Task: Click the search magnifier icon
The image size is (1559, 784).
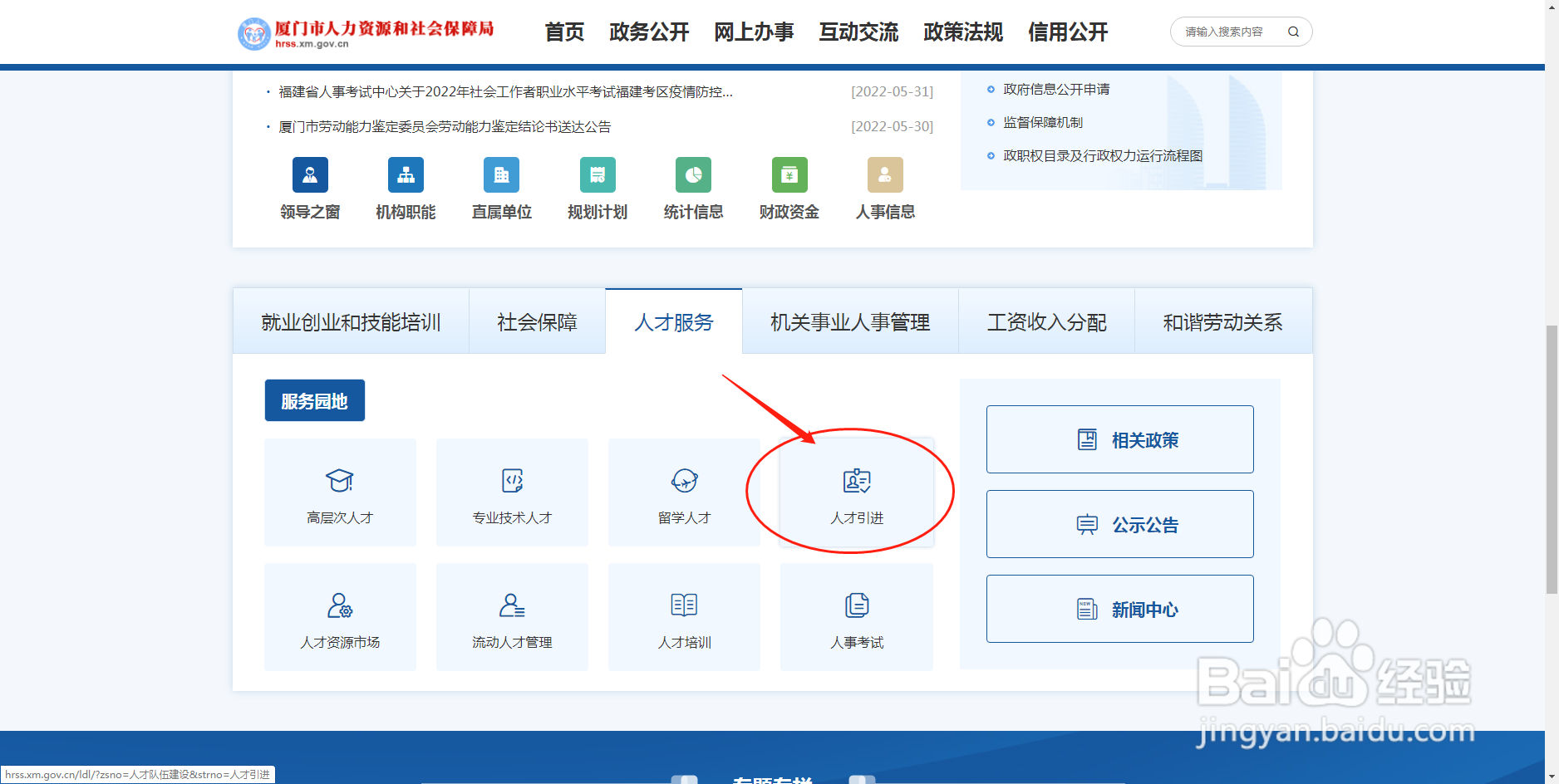Action: (1293, 31)
